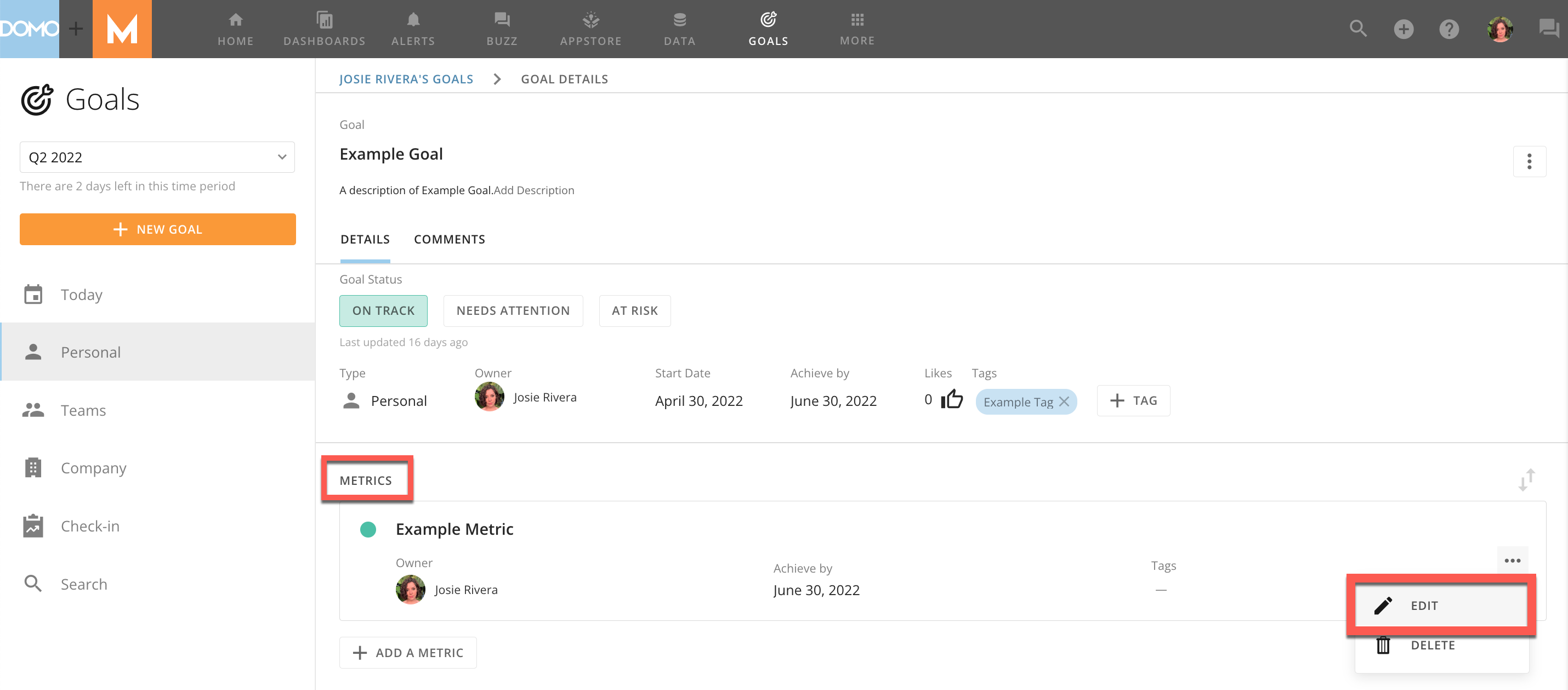Open the search magnifier in top bar
Screen dimensions: 1568x690
pos(1357,29)
